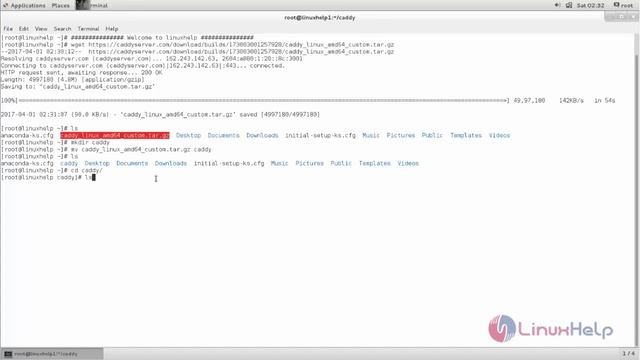Image resolution: width=640 pixels, height=360 pixels.
Task: Click the 'mv caddy_linux_amd64_custom.tar.gz caddy' command line
Action: pyautogui.click(x=106, y=149)
